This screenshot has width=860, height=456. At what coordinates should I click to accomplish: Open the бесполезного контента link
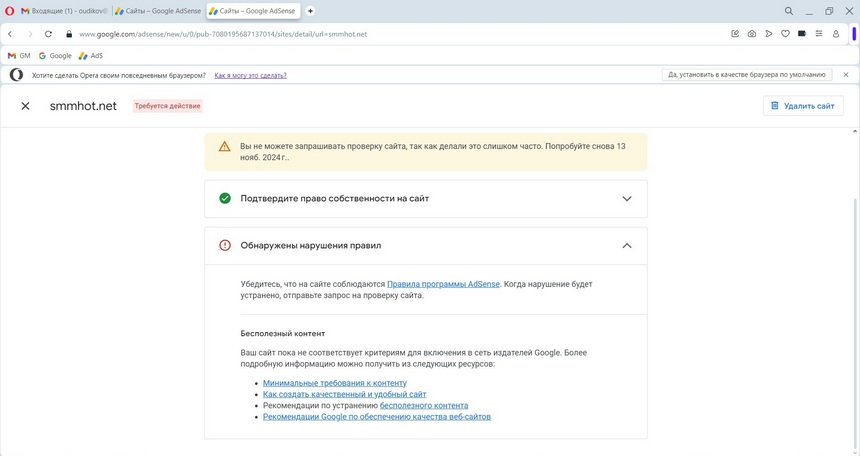(x=423, y=406)
